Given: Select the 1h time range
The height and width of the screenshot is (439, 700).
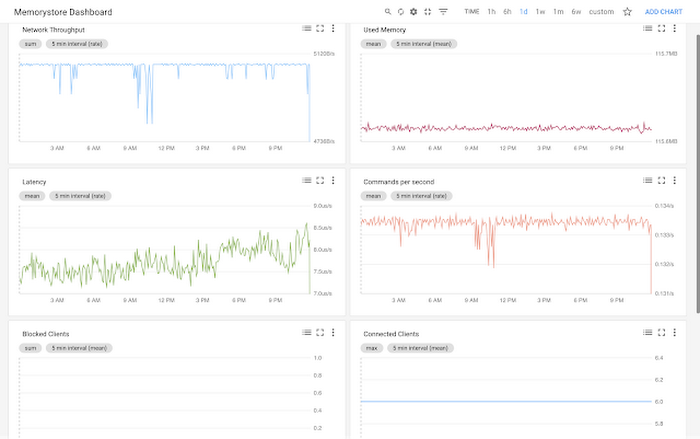Looking at the screenshot, I should (492, 12).
